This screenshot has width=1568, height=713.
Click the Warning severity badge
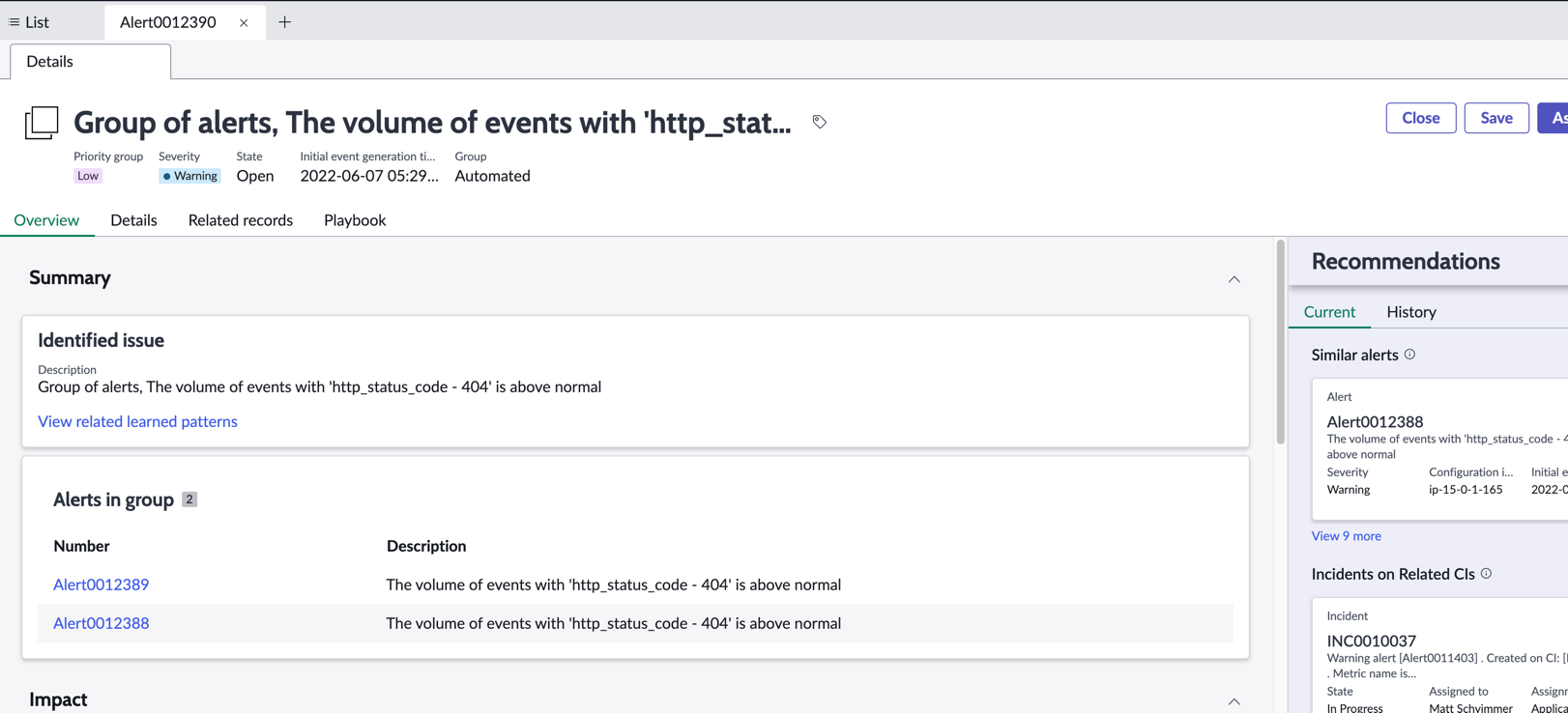point(190,176)
